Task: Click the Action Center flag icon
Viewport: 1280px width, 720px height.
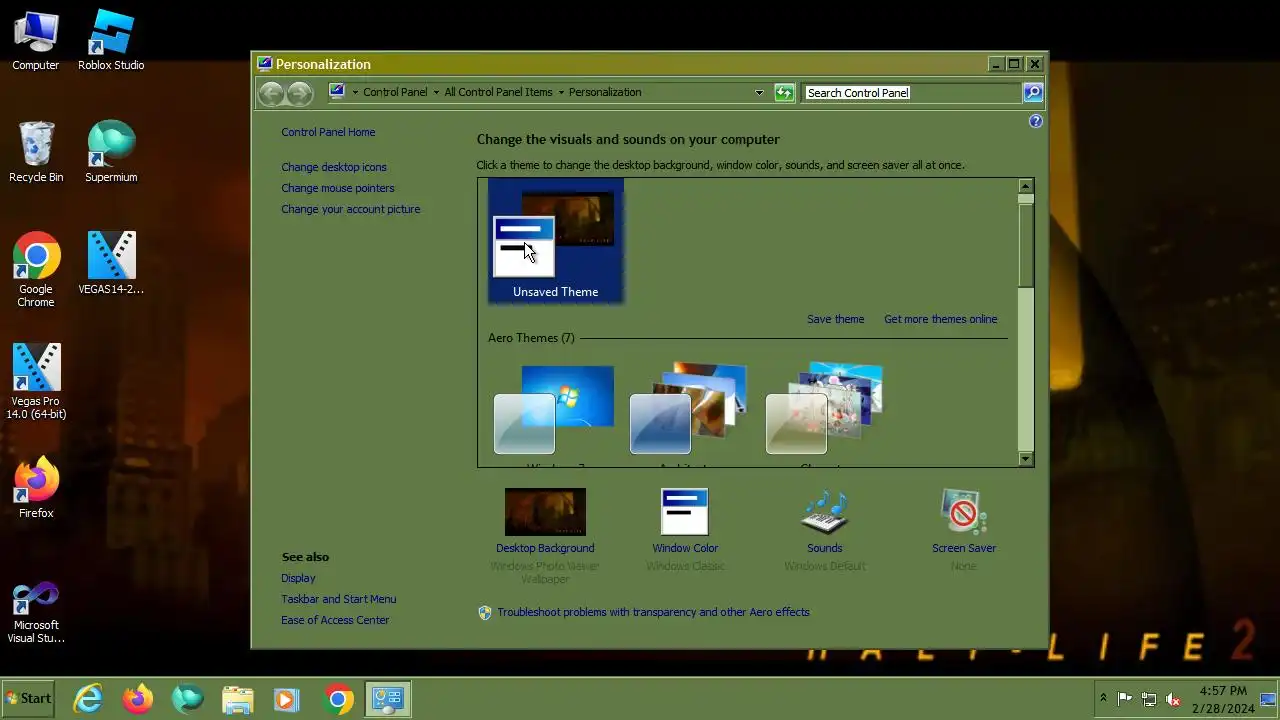Action: point(1125,699)
